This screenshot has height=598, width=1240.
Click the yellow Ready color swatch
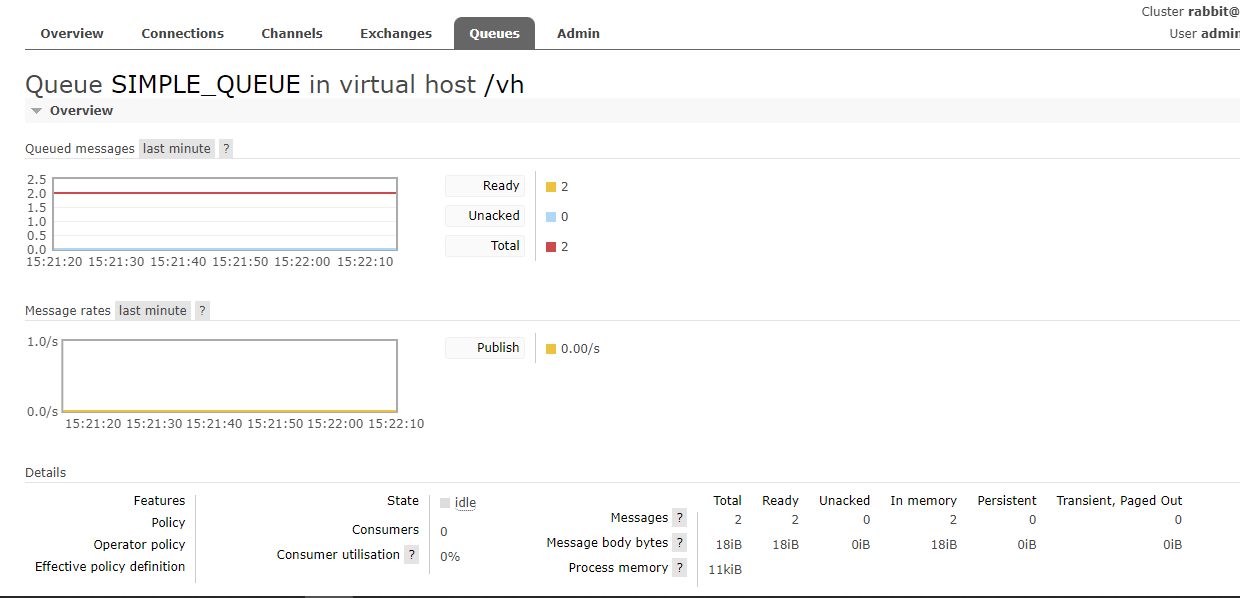551,187
